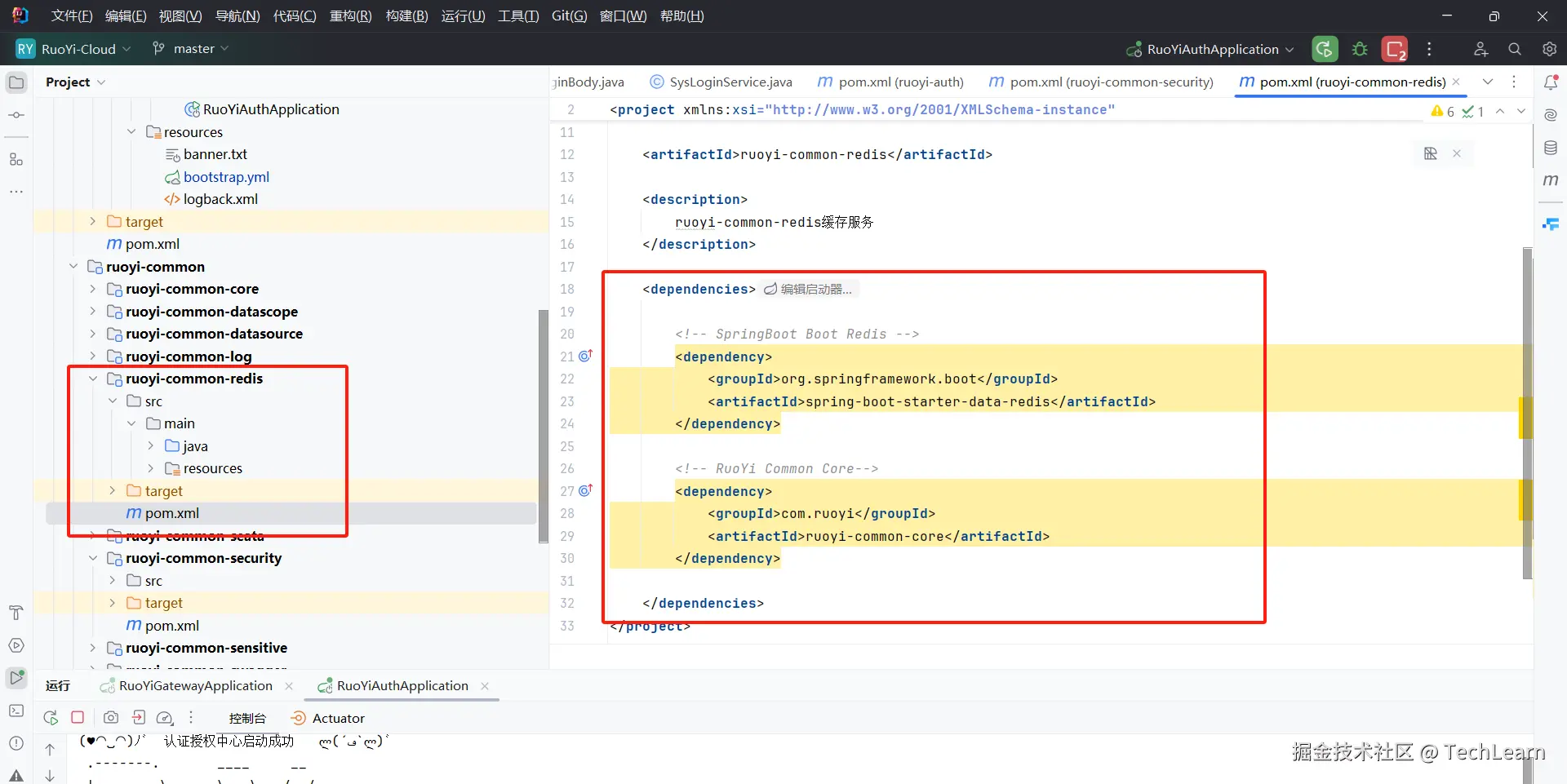This screenshot has width=1567, height=784.
Task: Click the line 21 gutter dependency icon
Action: point(585,356)
